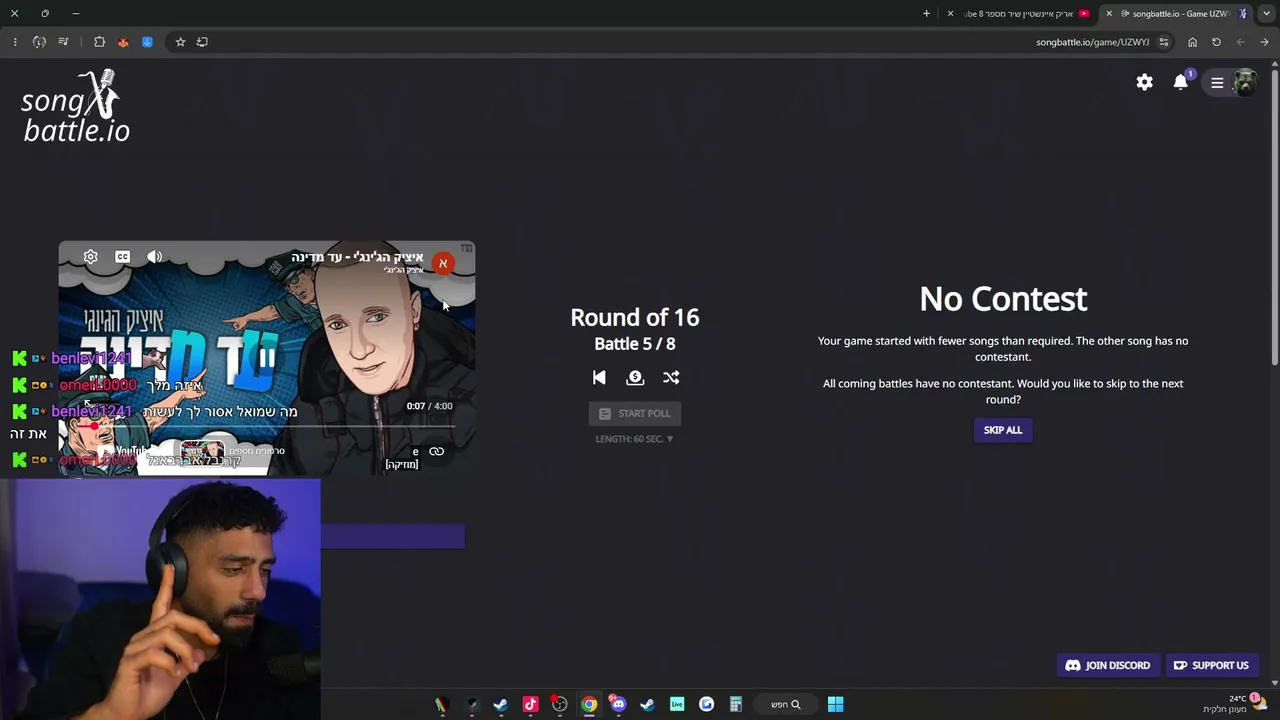Shuffle the battle songs

point(671,377)
